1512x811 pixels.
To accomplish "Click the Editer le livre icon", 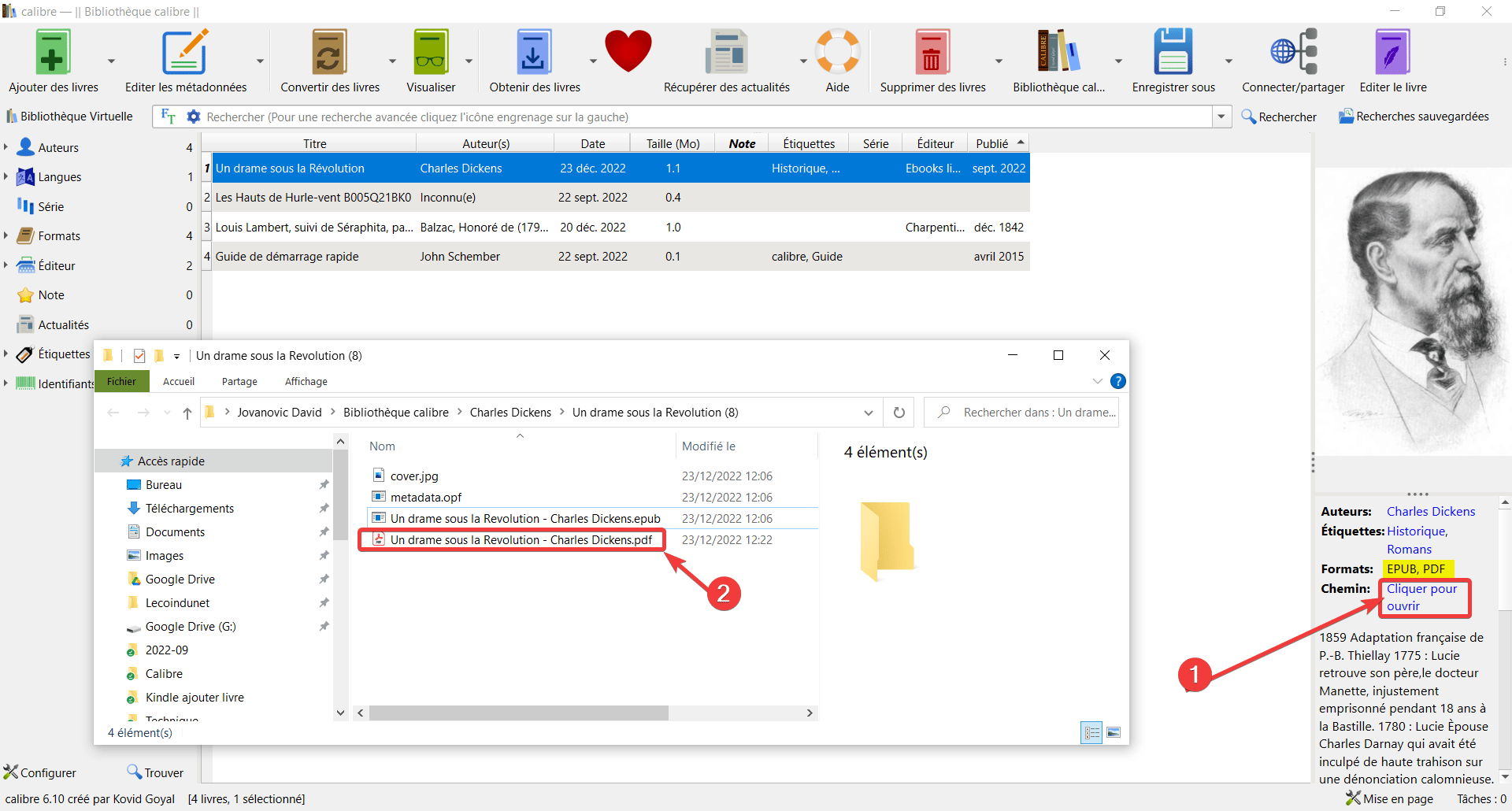I will pos(1392,52).
